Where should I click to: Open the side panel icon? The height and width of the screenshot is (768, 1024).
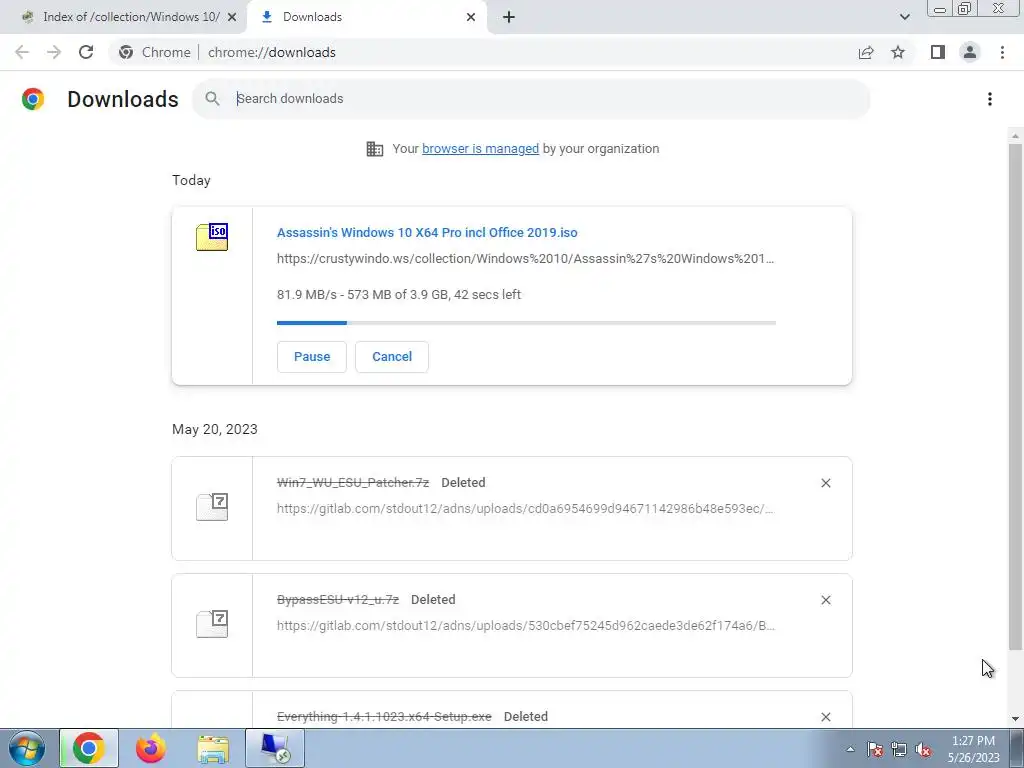pos(938,52)
